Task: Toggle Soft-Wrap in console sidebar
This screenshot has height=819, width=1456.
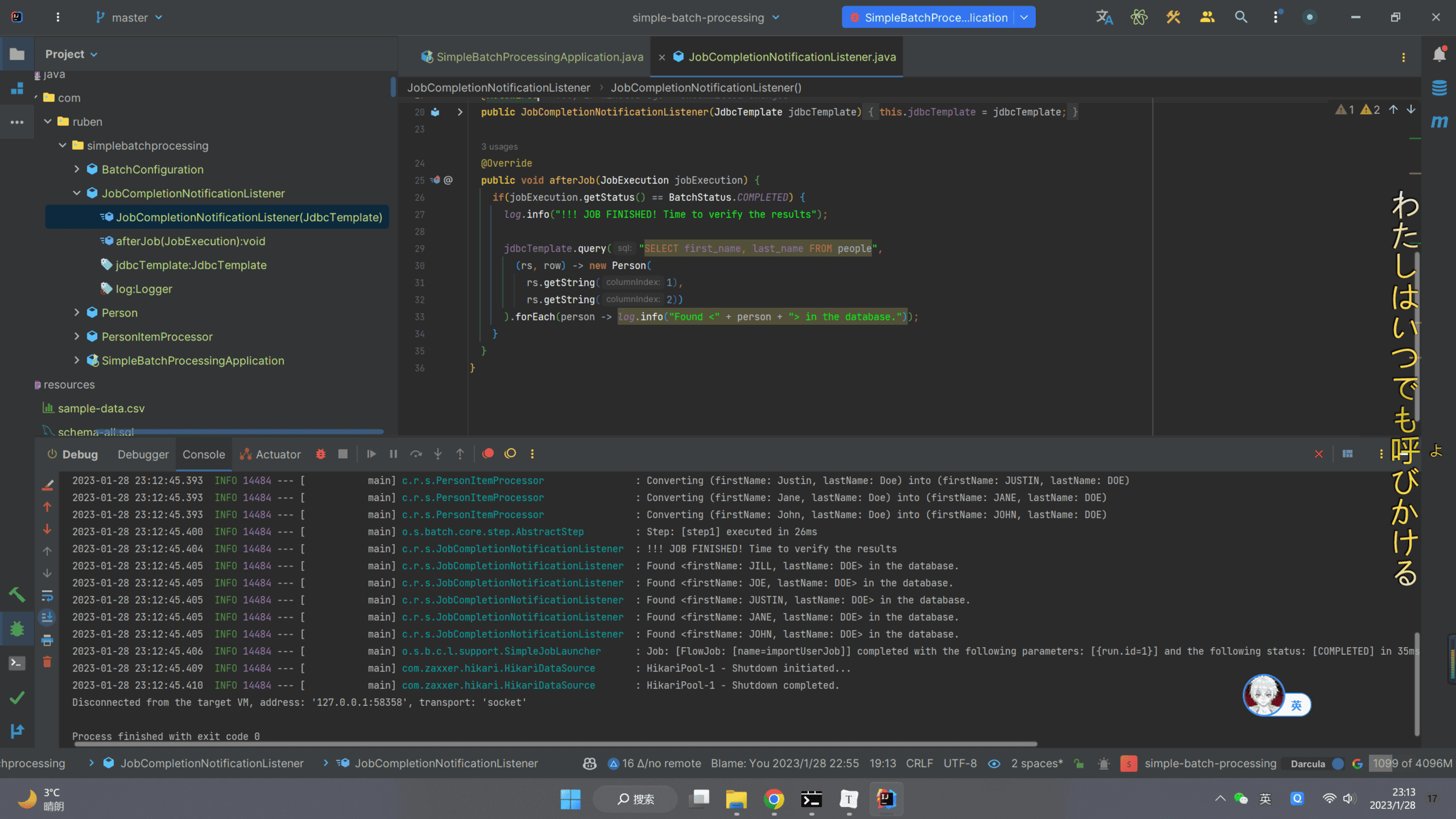Action: (x=47, y=595)
